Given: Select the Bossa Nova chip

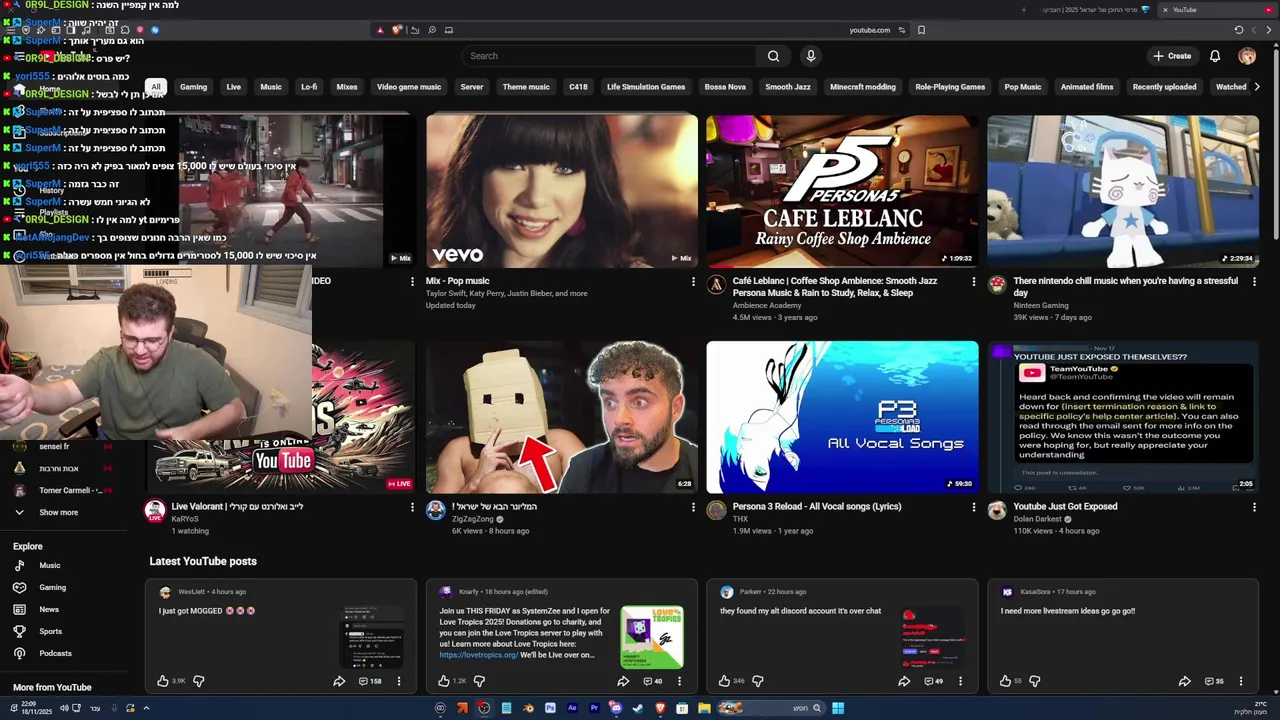Looking at the screenshot, I should coord(725,87).
